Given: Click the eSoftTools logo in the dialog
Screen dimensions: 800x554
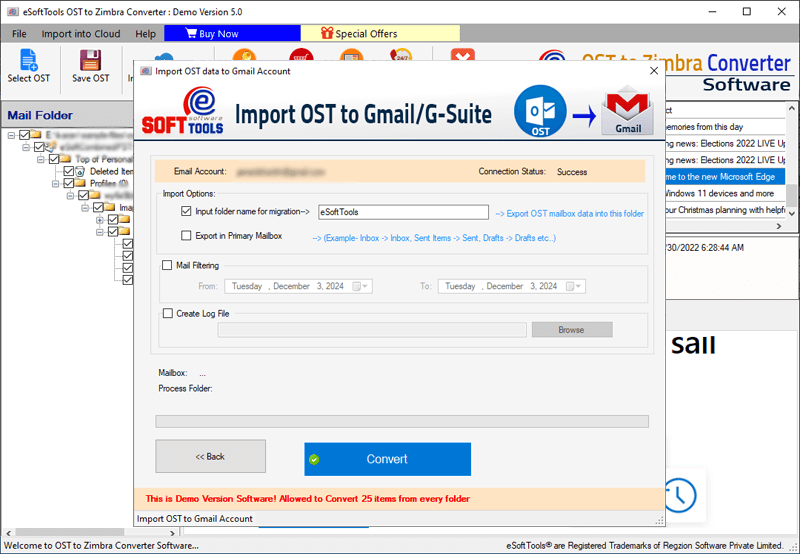Looking at the screenshot, I should tap(183, 111).
